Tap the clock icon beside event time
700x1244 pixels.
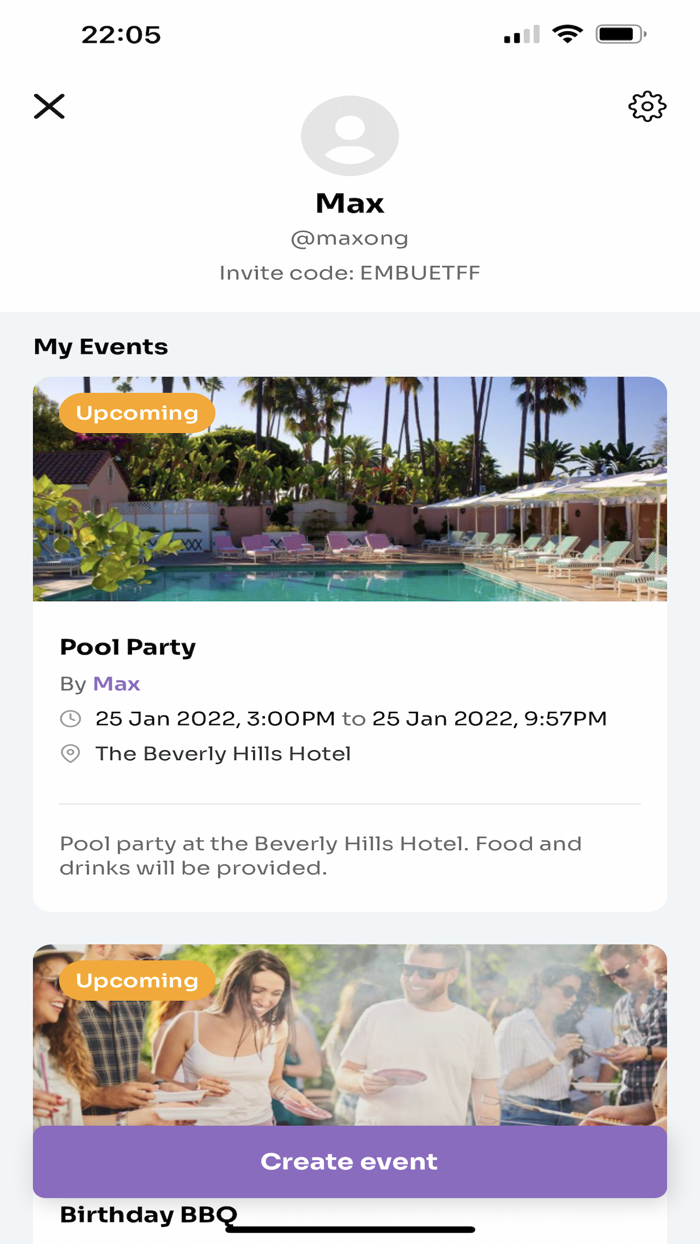pyautogui.click(x=70, y=718)
